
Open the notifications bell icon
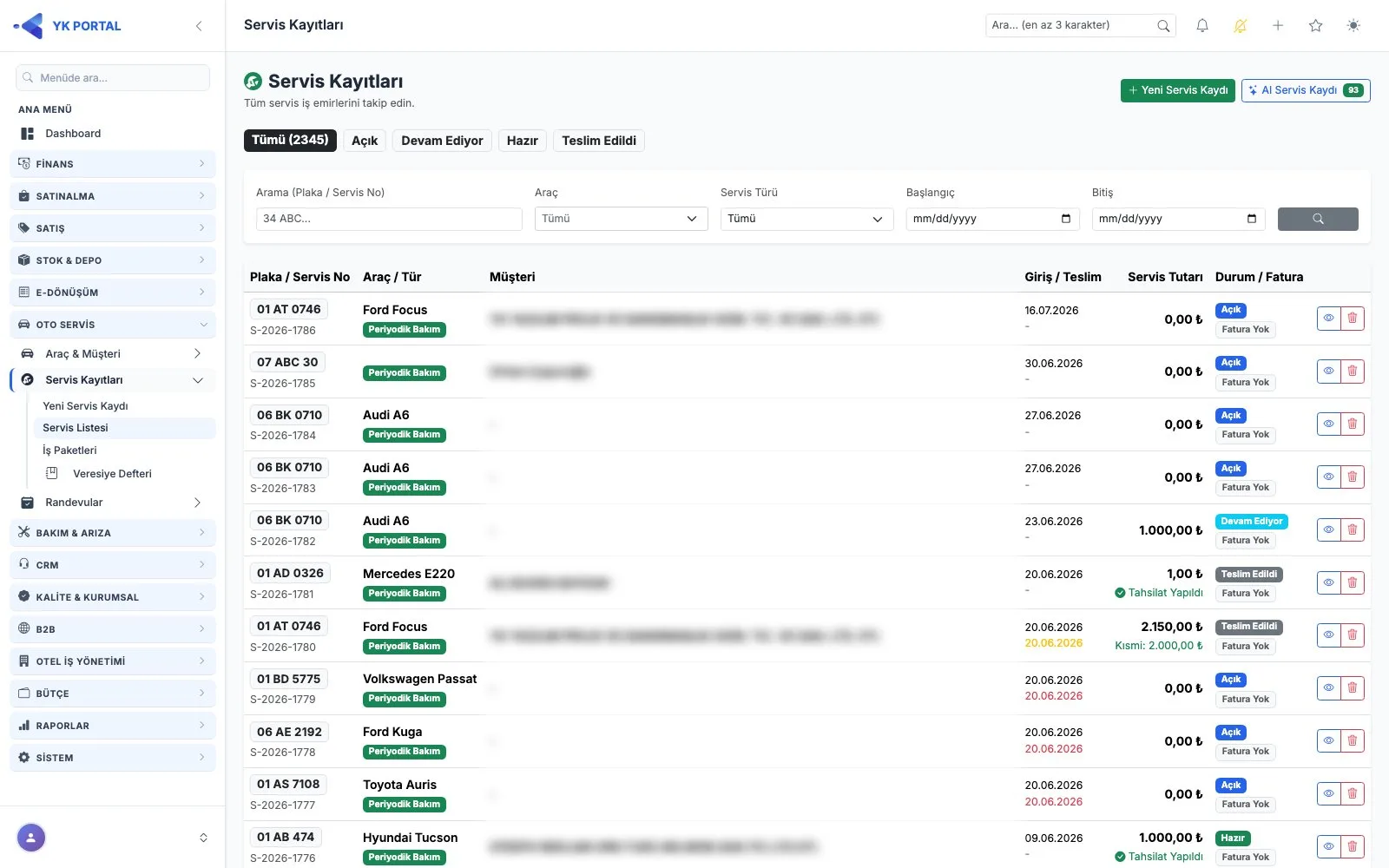pyautogui.click(x=1202, y=26)
